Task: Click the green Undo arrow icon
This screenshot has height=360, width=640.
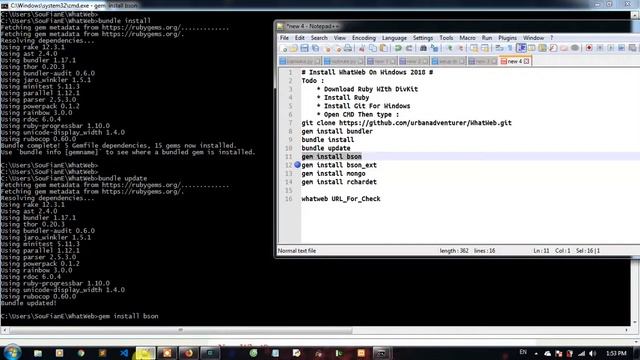Action: [398, 49]
